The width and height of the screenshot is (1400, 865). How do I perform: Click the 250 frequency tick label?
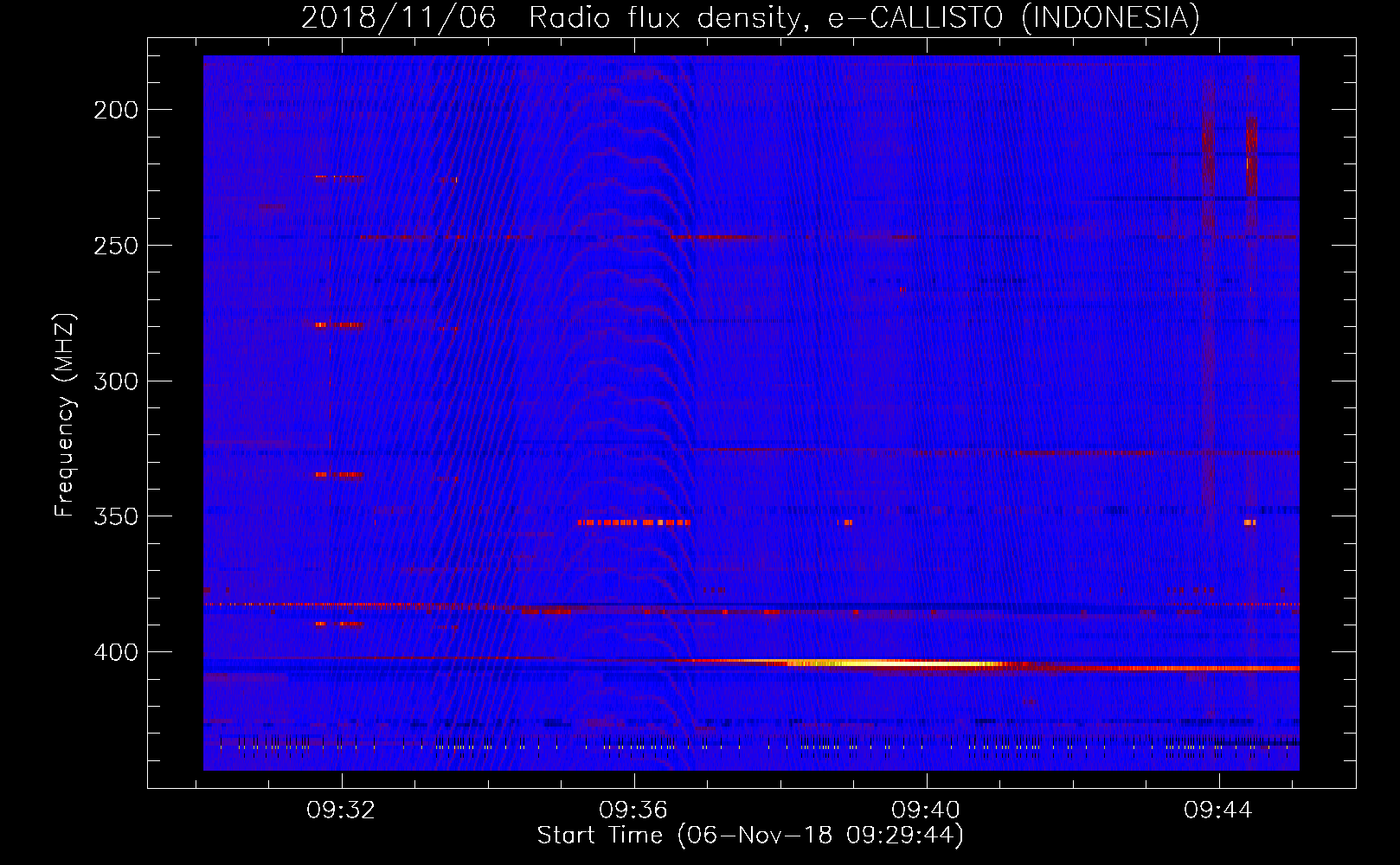pos(116,246)
